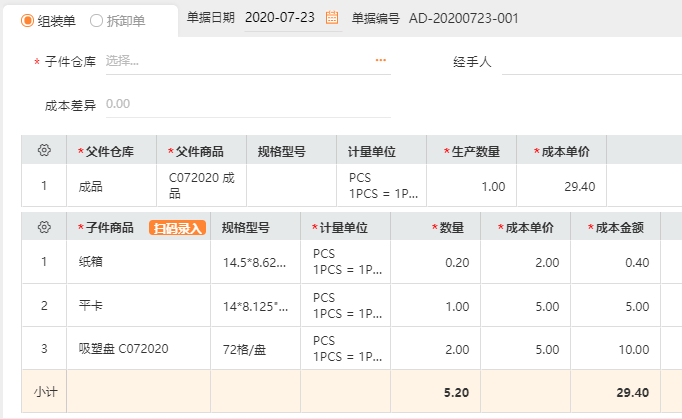
Task: Click the child table settings gear icon
Action: [x=44, y=227]
